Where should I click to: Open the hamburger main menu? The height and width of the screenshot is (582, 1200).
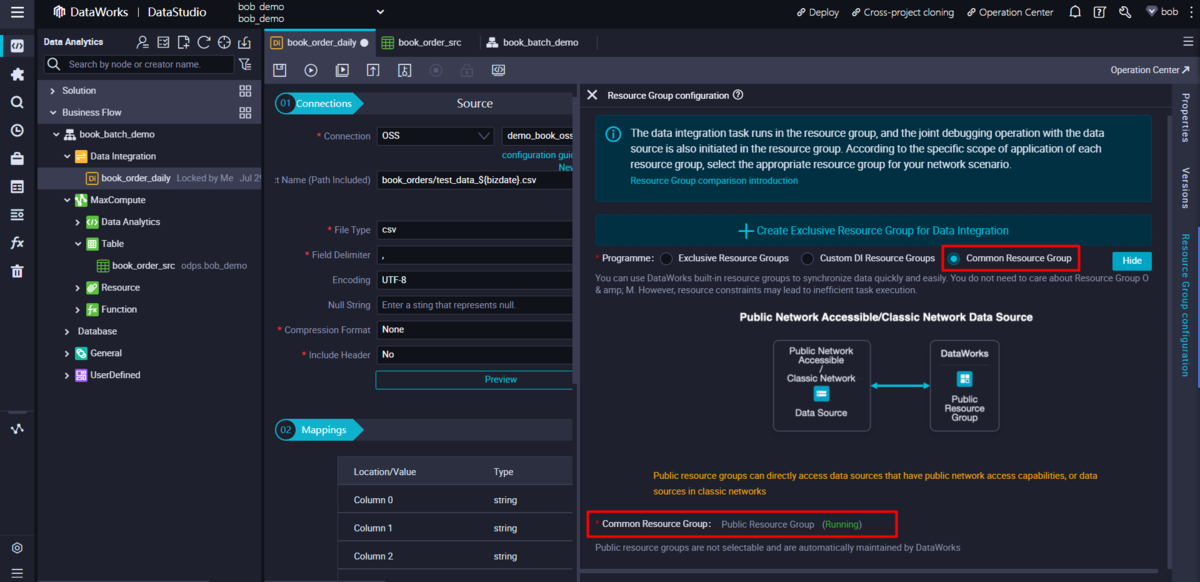pos(17,12)
